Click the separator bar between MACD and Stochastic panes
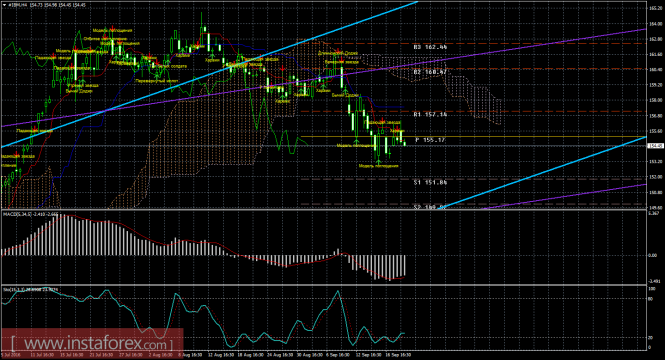The width and height of the screenshot is (665, 360). pyautogui.click(x=323, y=285)
